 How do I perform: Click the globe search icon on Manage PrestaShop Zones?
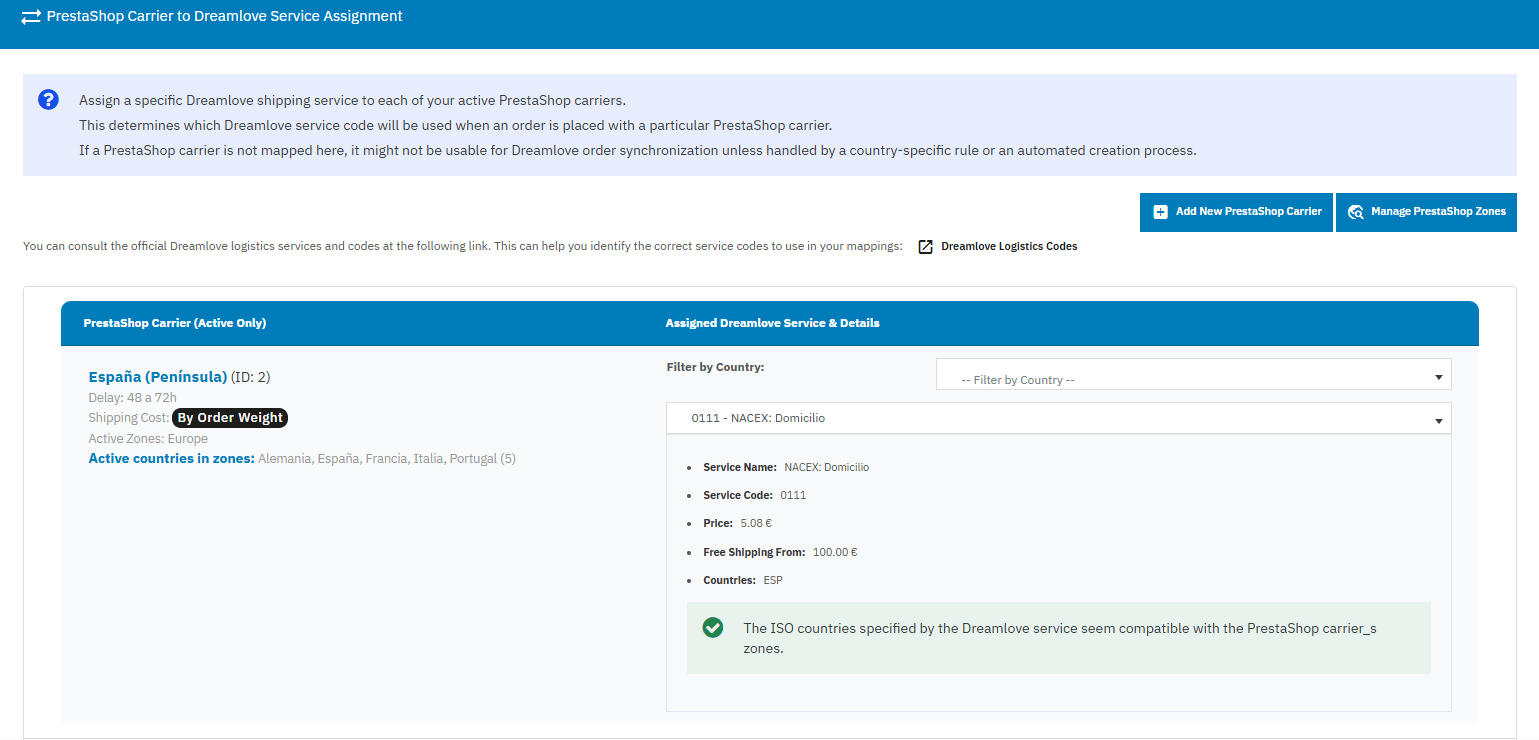(1356, 212)
